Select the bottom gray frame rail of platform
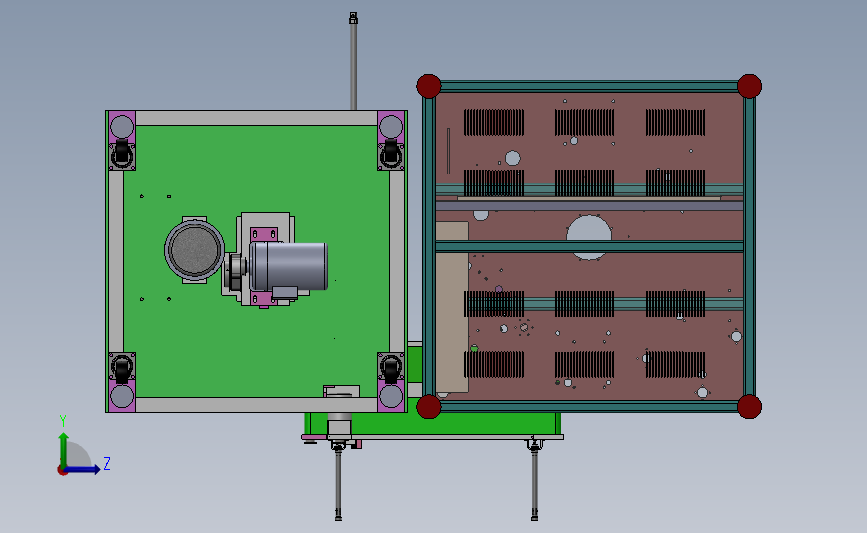This screenshot has width=867, height=533. coord(257,405)
